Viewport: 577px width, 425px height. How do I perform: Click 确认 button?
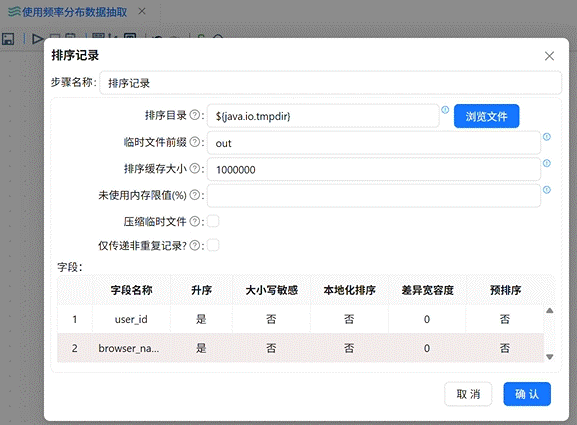[527, 394]
